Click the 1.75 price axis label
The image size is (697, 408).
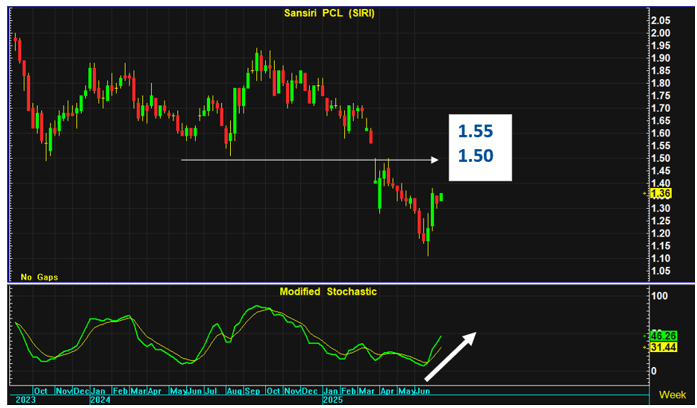pos(661,96)
